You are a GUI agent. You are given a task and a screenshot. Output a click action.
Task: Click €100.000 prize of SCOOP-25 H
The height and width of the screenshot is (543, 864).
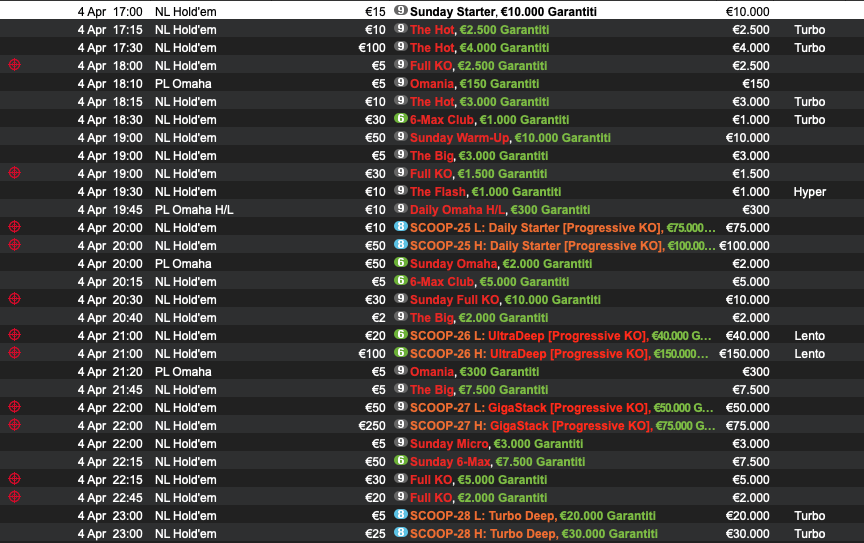pyautogui.click(x=744, y=246)
